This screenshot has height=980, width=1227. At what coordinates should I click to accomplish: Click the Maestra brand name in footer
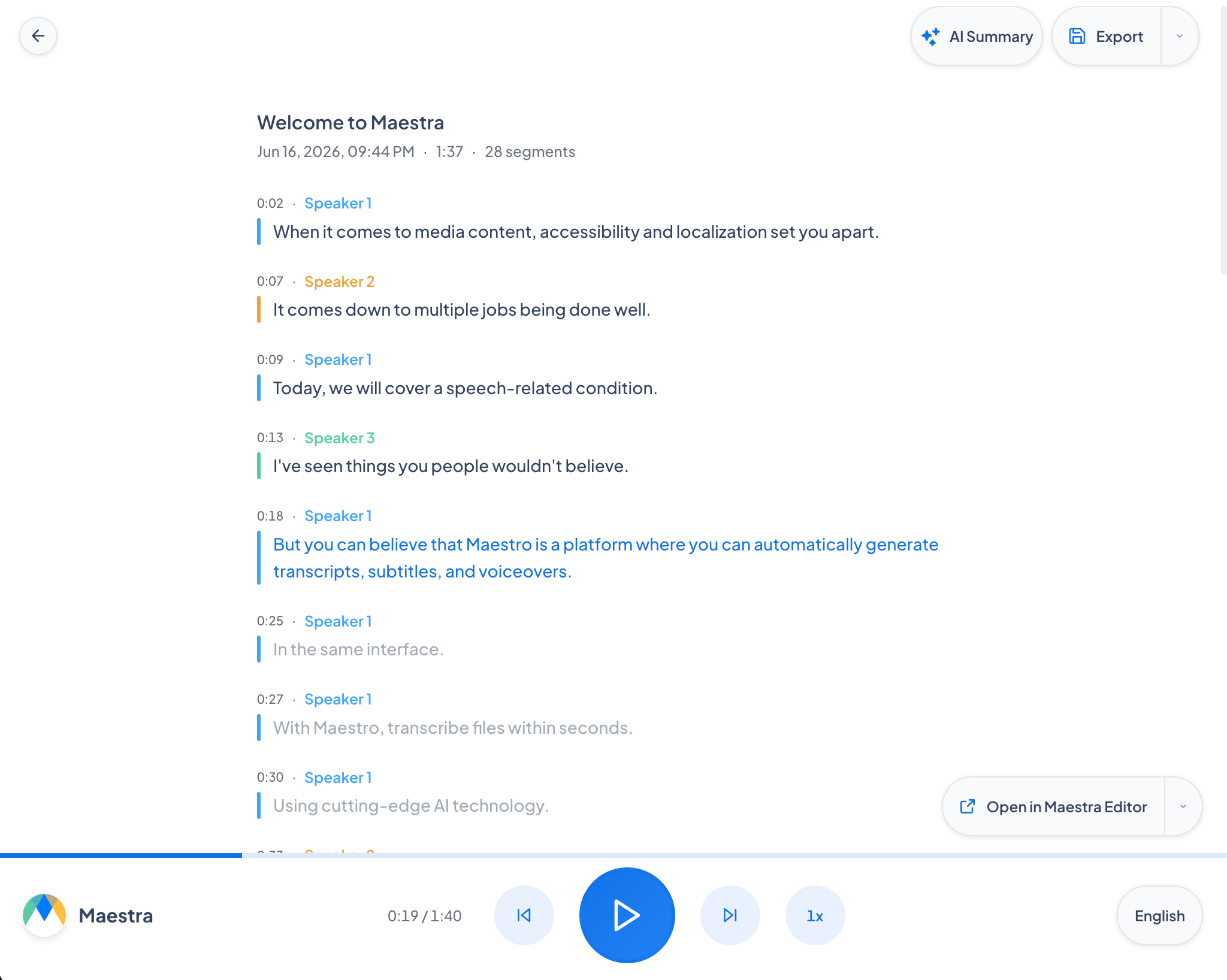[x=116, y=915]
